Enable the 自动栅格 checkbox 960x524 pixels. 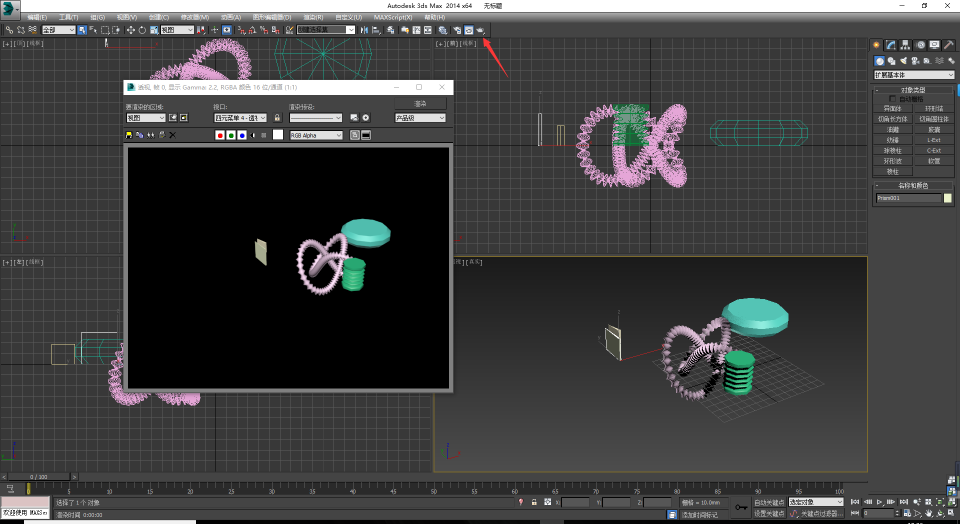[x=893, y=99]
